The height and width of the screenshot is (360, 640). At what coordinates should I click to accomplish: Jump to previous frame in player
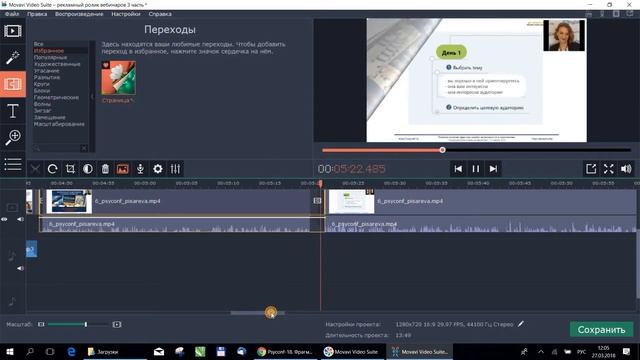coord(458,169)
